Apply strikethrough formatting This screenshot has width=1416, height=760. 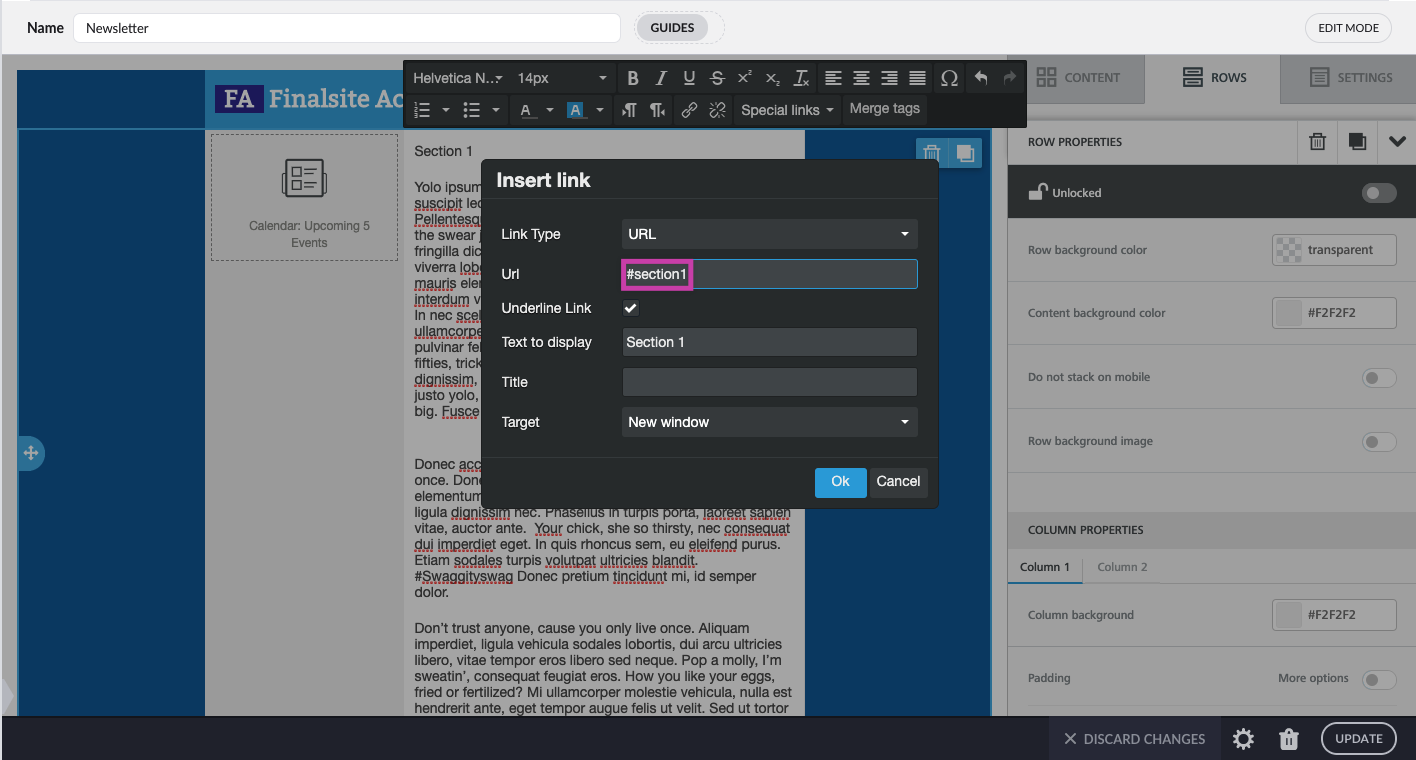pyautogui.click(x=717, y=78)
